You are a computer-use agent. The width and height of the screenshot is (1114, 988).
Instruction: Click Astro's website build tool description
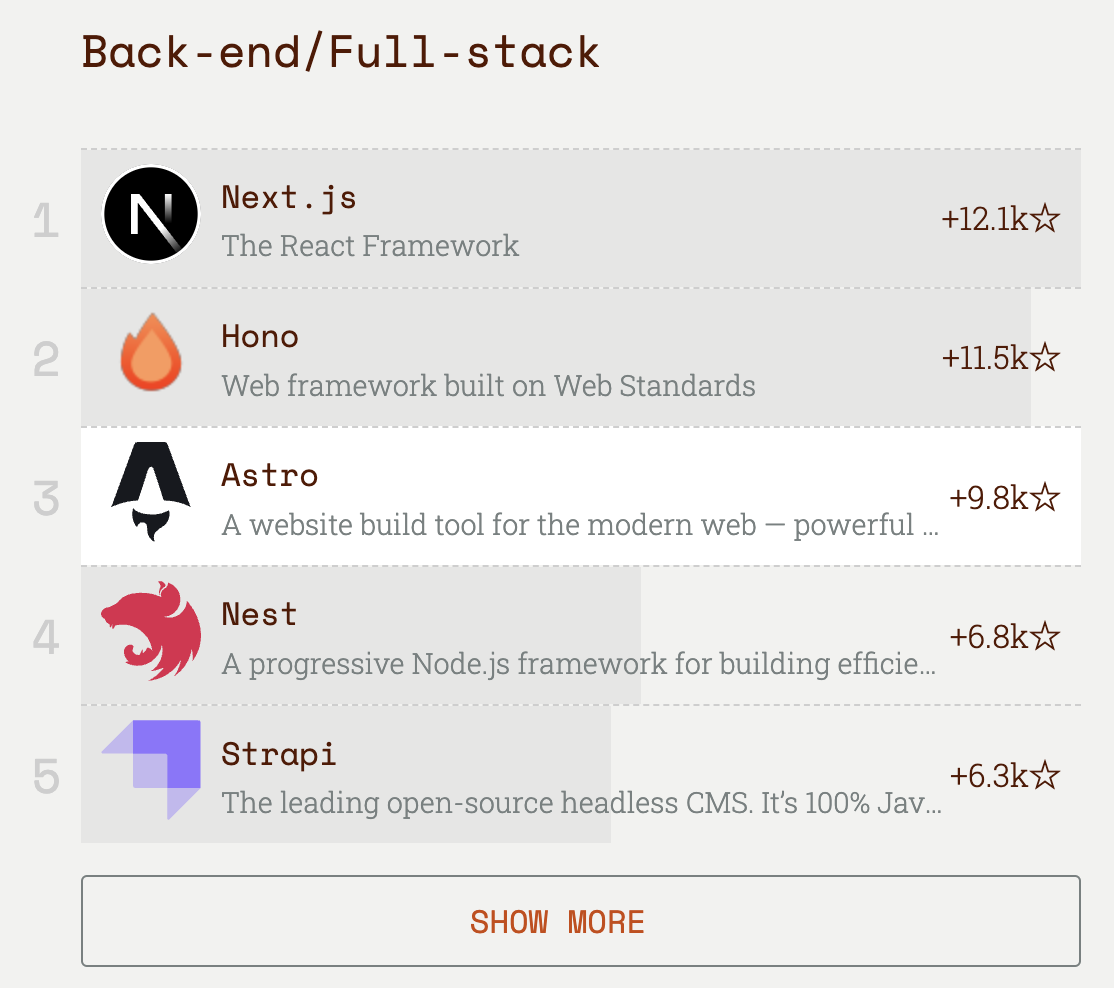[x=580, y=525]
